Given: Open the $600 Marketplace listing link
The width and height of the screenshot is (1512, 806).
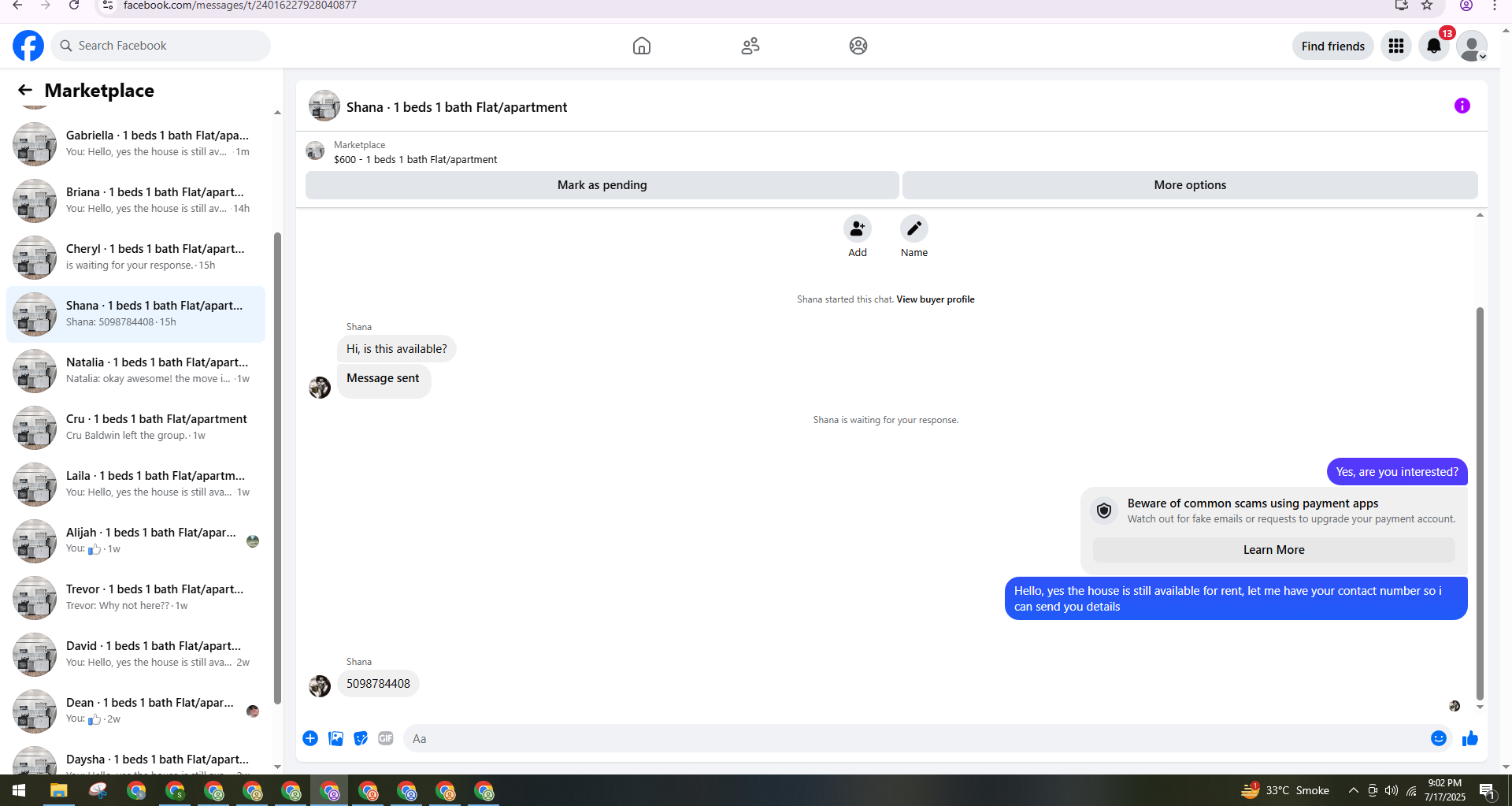Looking at the screenshot, I should click(415, 159).
